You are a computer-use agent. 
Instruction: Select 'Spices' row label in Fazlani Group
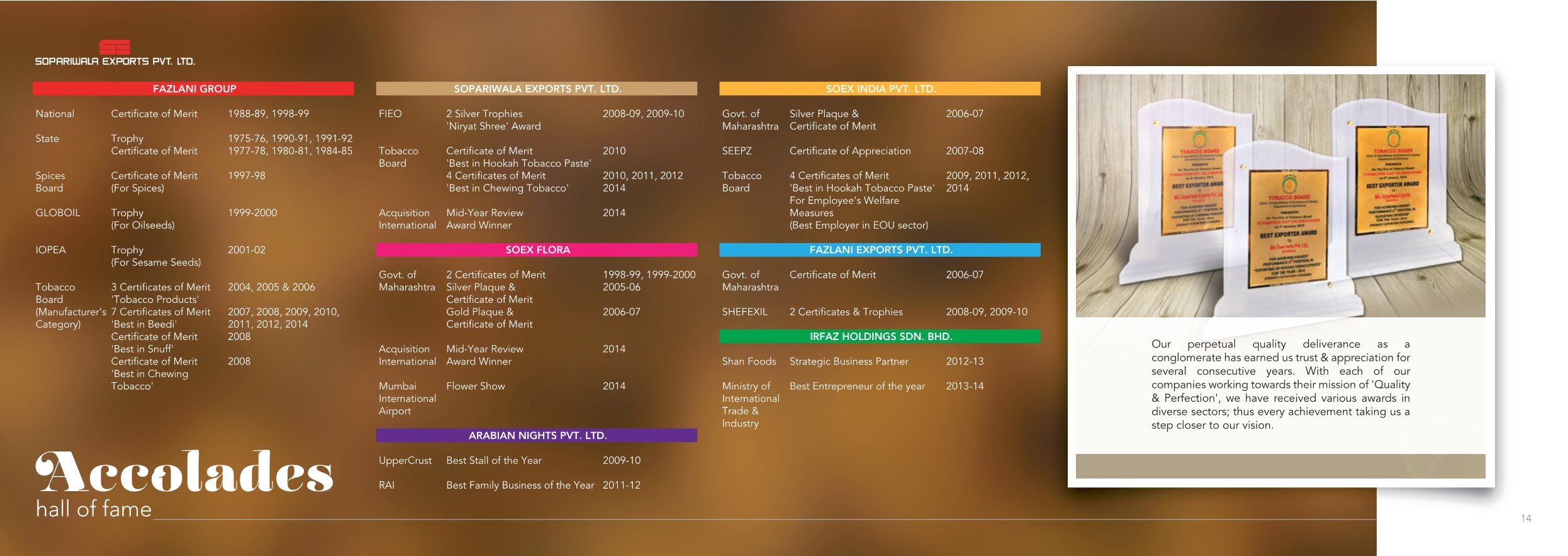click(50, 176)
